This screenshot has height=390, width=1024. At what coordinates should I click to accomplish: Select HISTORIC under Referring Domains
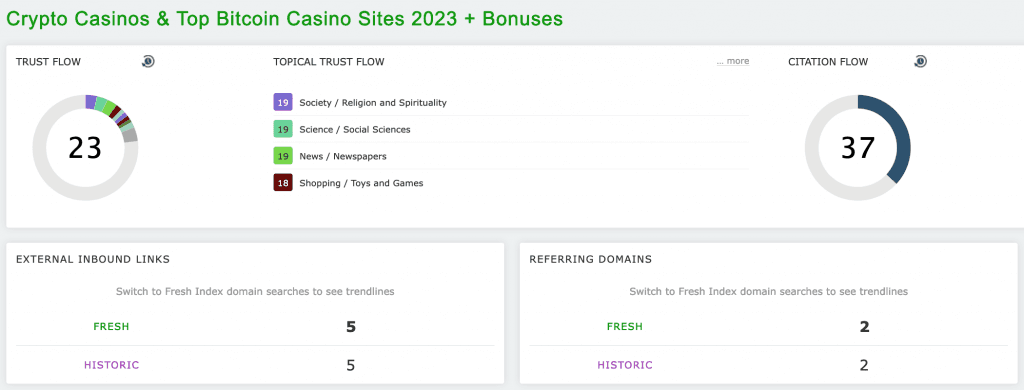point(625,365)
